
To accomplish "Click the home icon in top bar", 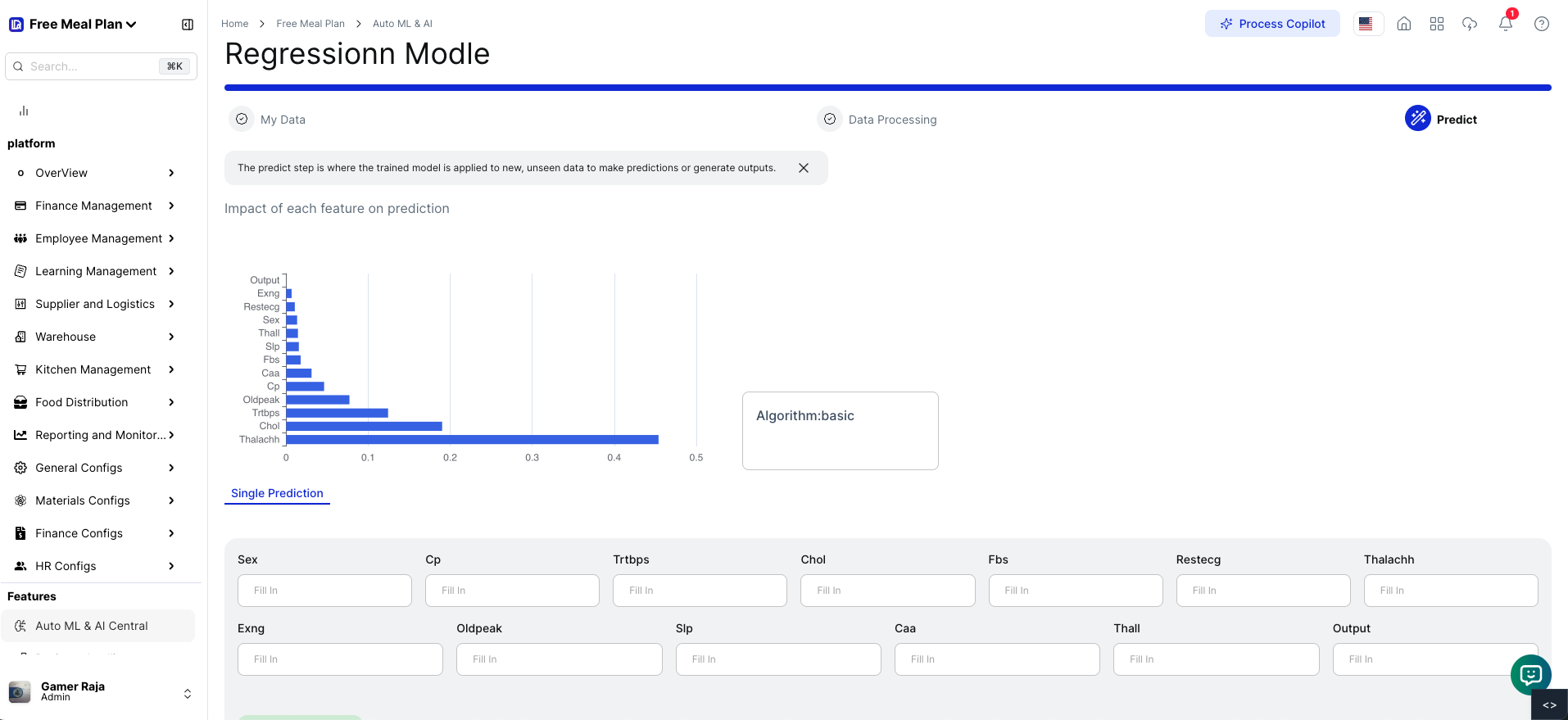I will (x=1403, y=24).
